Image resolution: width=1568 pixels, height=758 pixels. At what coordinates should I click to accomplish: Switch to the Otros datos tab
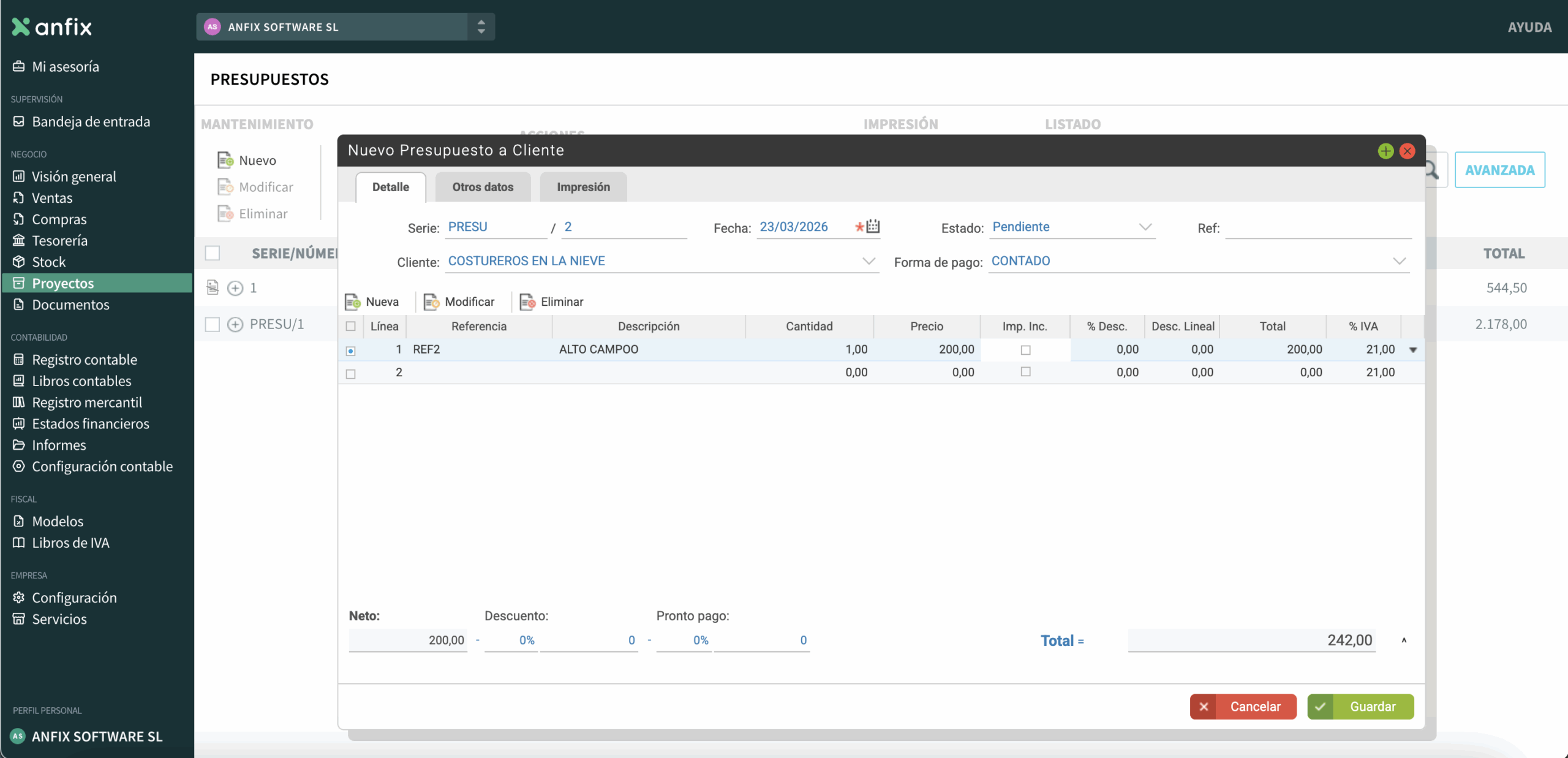click(483, 187)
